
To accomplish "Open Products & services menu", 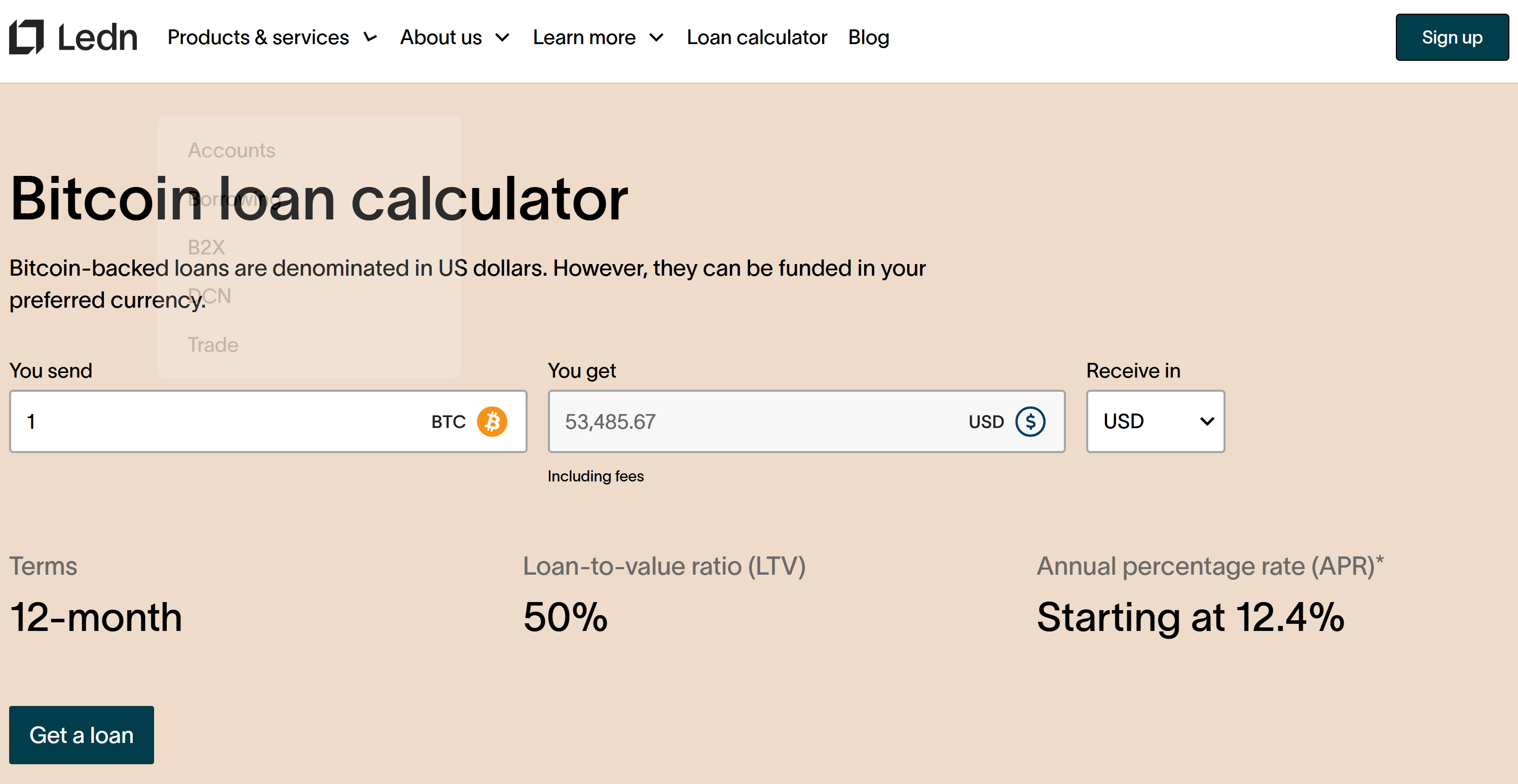I will coord(258,38).
